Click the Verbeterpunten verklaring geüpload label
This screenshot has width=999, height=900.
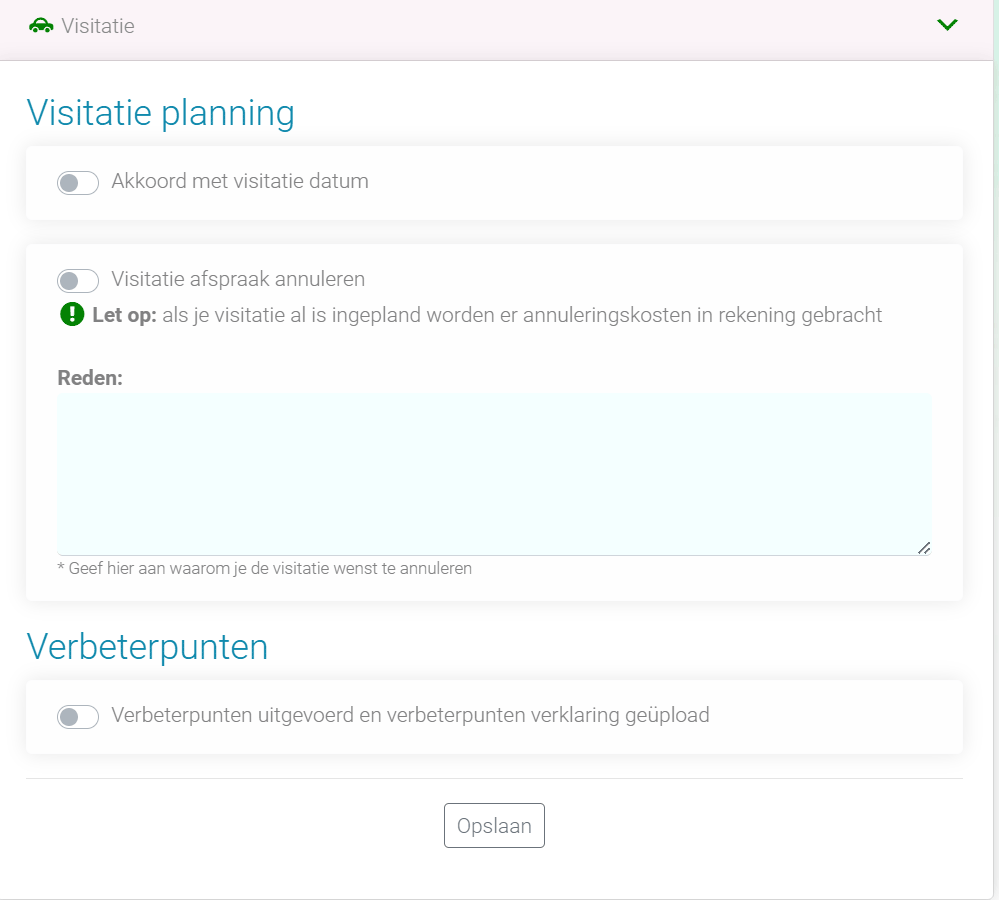tap(410, 716)
